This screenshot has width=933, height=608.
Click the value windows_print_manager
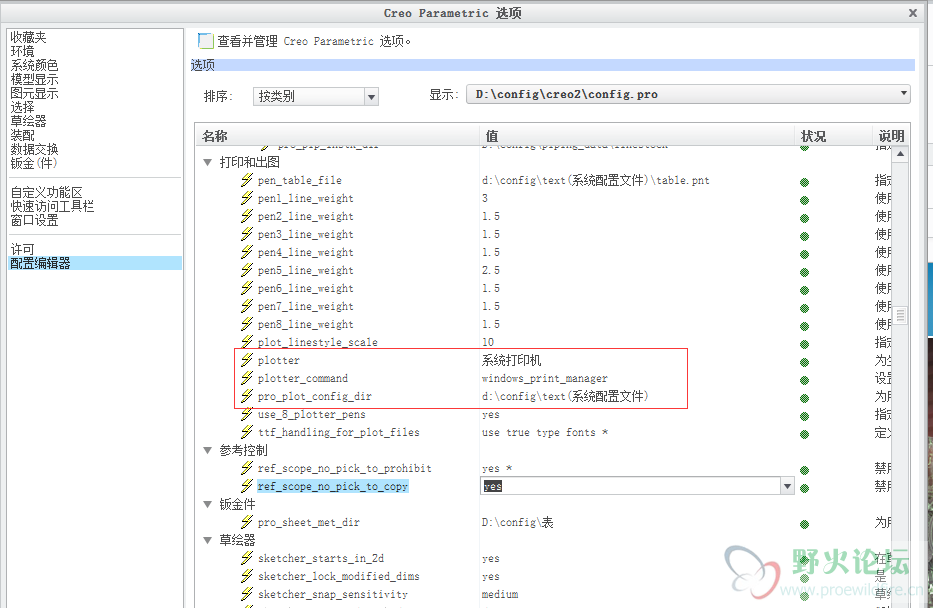coord(544,378)
